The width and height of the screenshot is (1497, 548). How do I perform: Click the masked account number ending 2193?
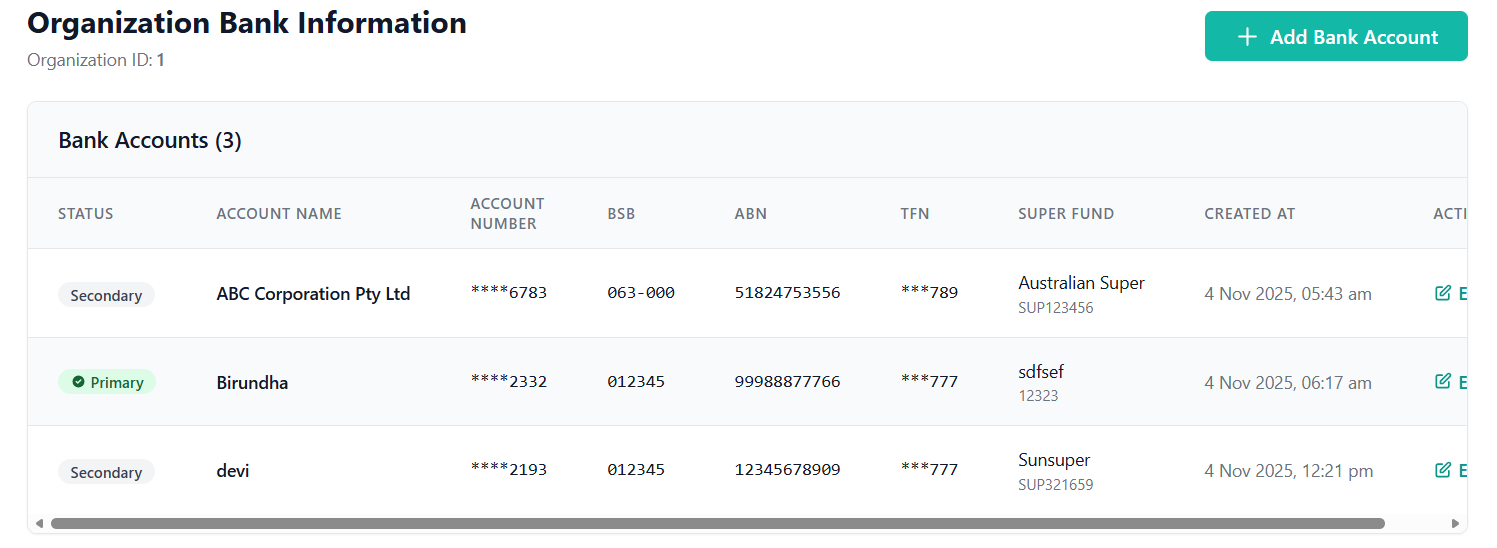tap(508, 470)
